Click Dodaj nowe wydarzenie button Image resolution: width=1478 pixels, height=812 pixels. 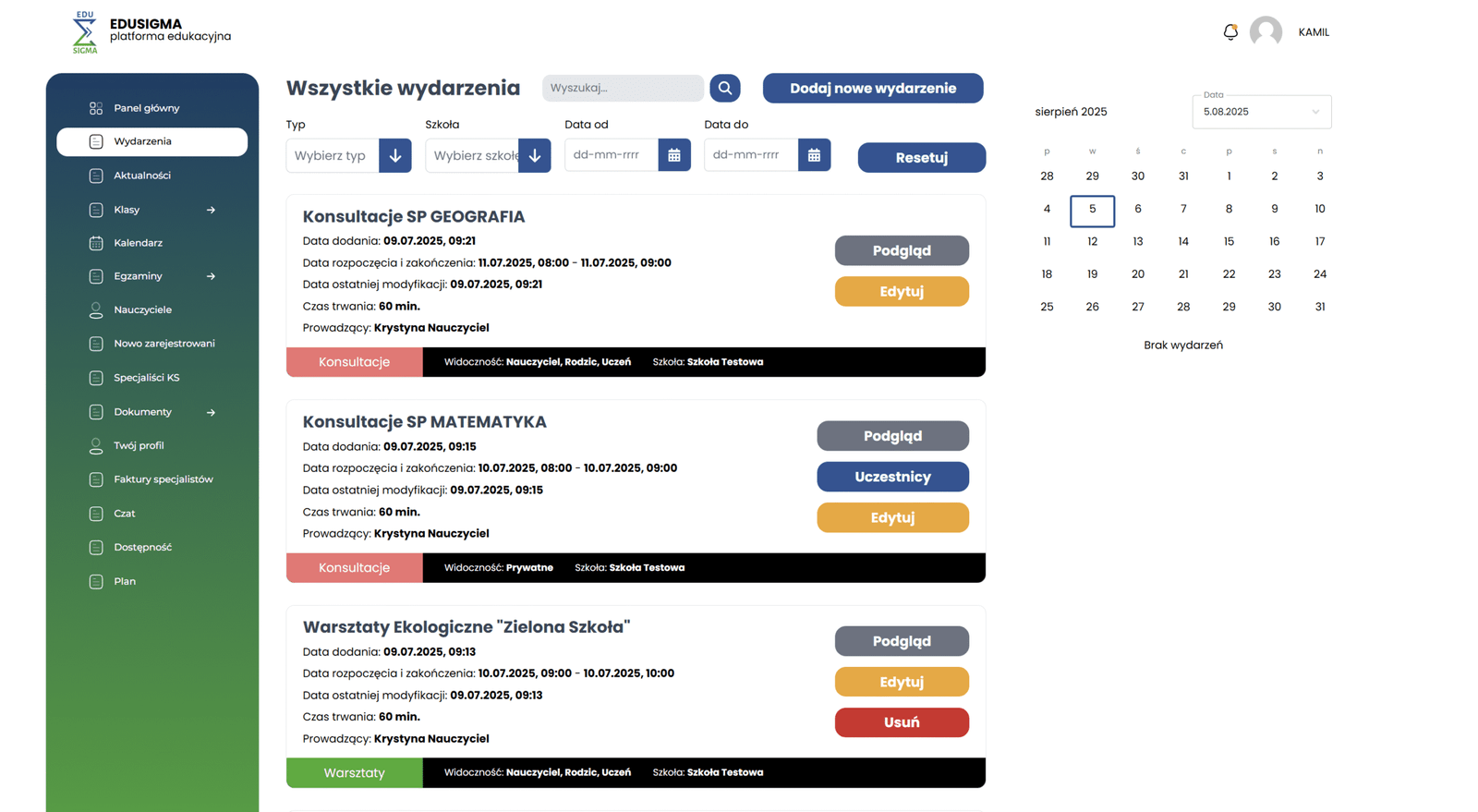coord(872,88)
